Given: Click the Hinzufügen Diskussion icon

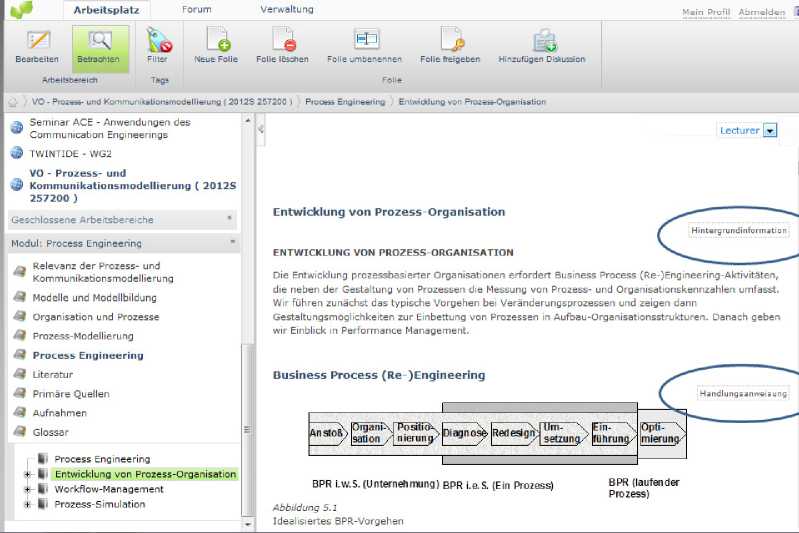Looking at the screenshot, I should click(x=543, y=40).
